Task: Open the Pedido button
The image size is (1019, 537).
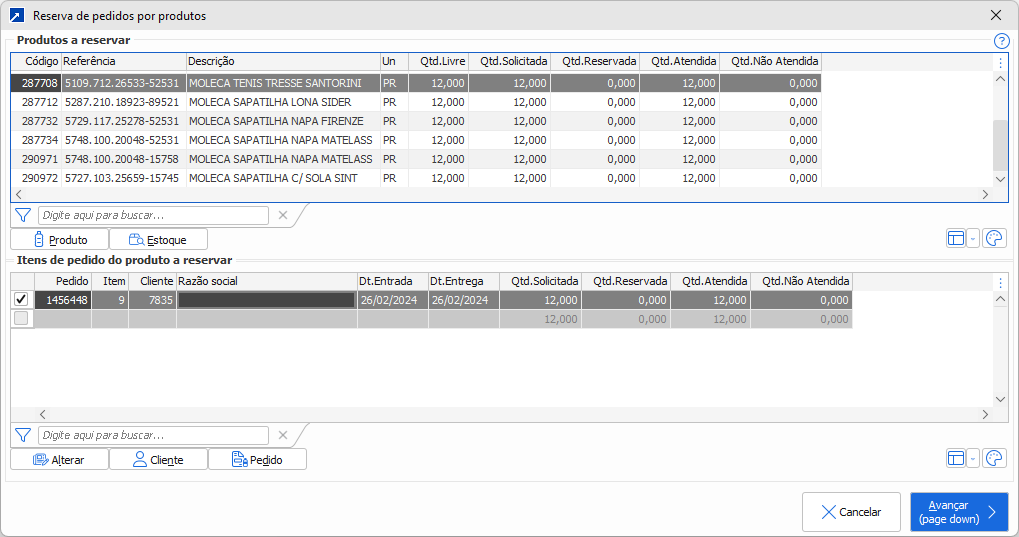Action: (257, 459)
